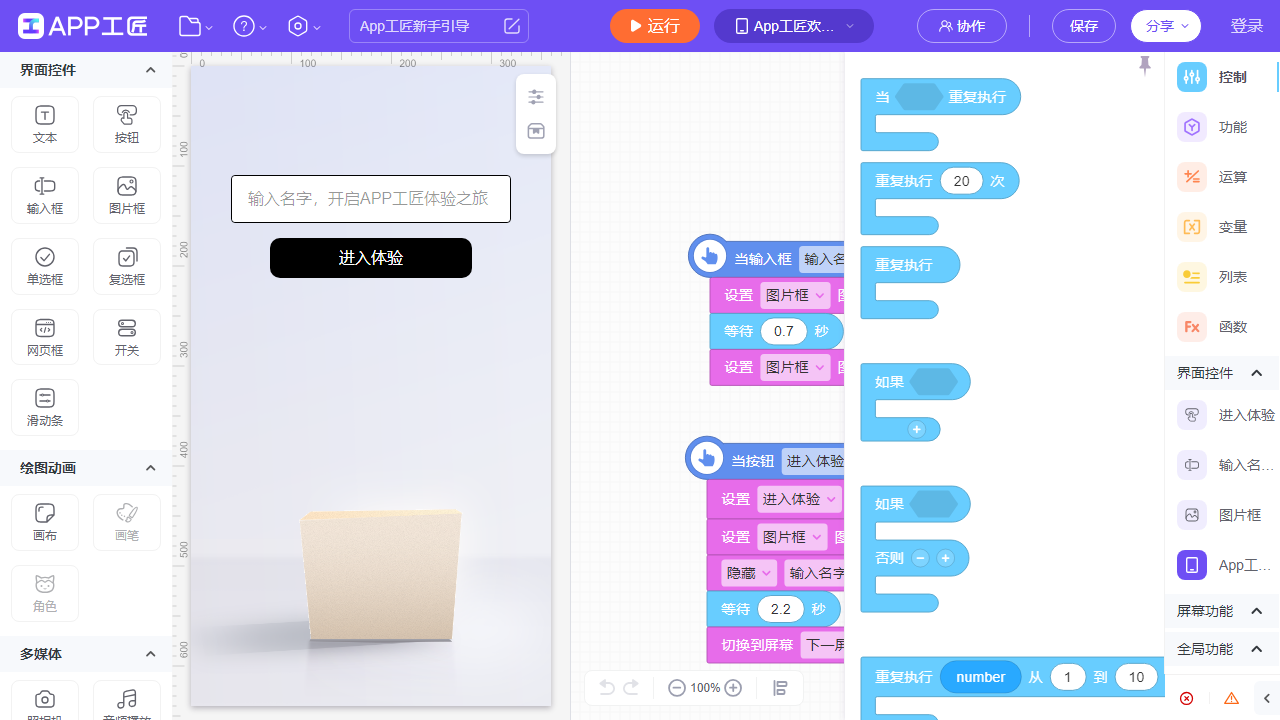Add a 复选框 checkbox widget
The image size is (1280, 720).
127,267
